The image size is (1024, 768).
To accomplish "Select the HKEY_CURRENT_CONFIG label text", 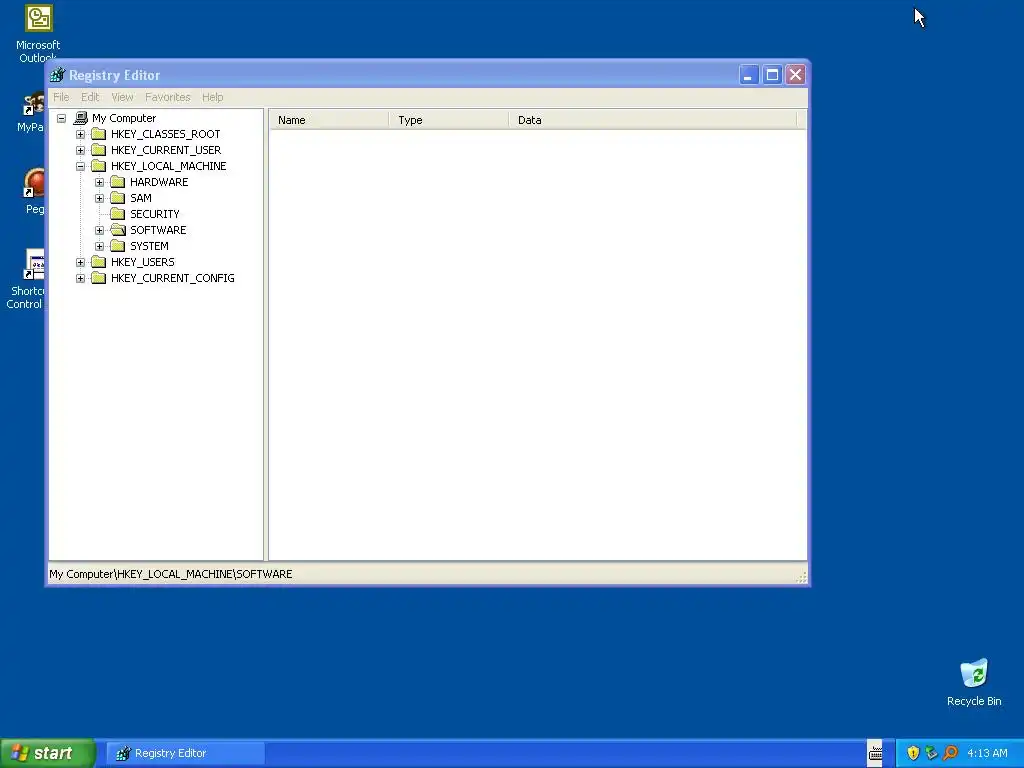I will coord(172,278).
